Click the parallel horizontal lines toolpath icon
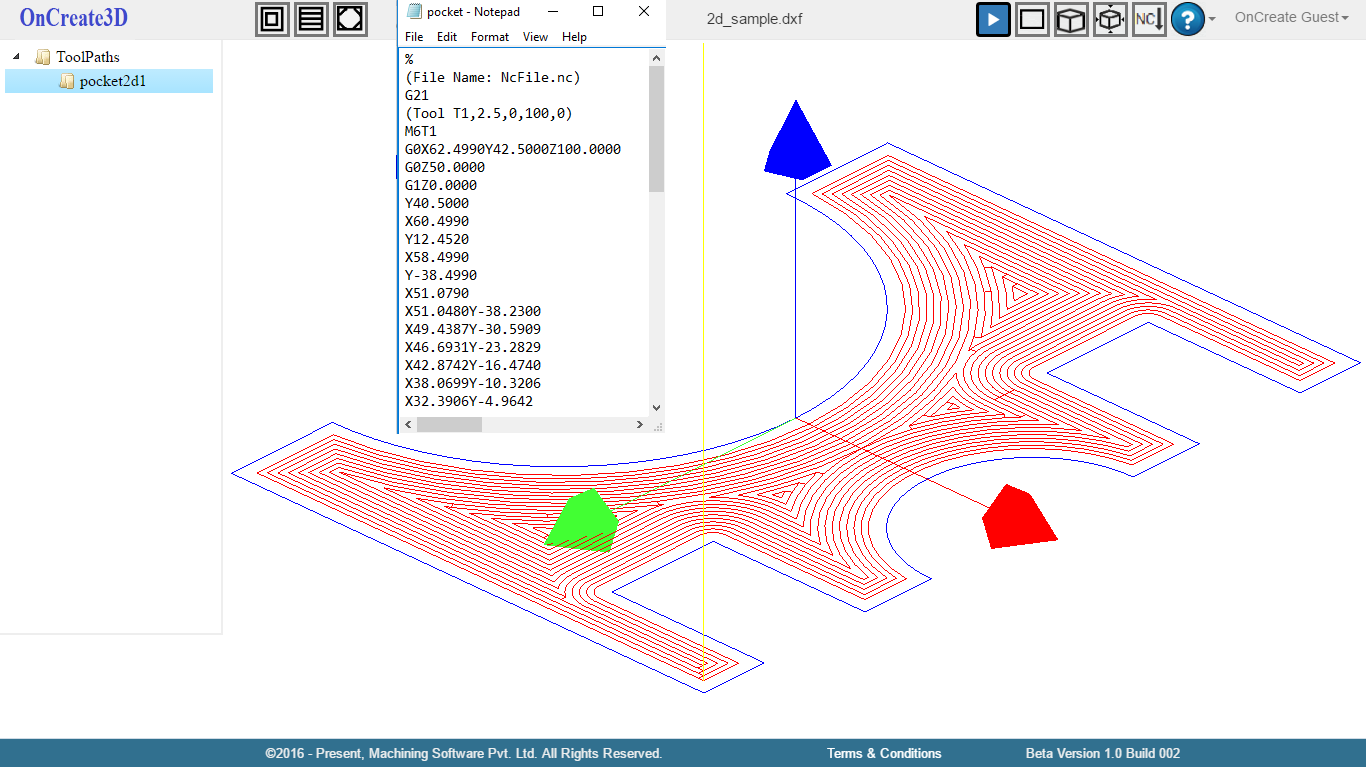This screenshot has width=1366, height=767. point(311,19)
